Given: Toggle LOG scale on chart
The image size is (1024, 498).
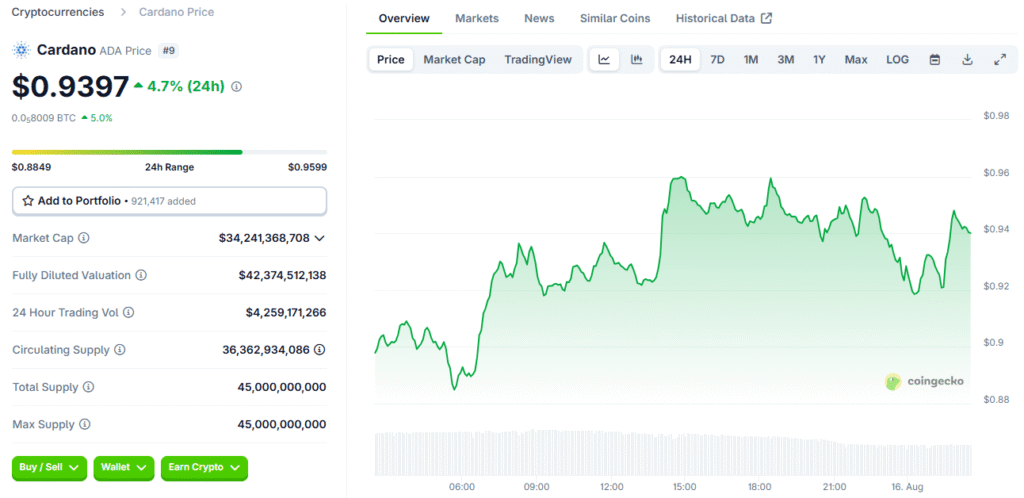Looking at the screenshot, I should tap(897, 60).
